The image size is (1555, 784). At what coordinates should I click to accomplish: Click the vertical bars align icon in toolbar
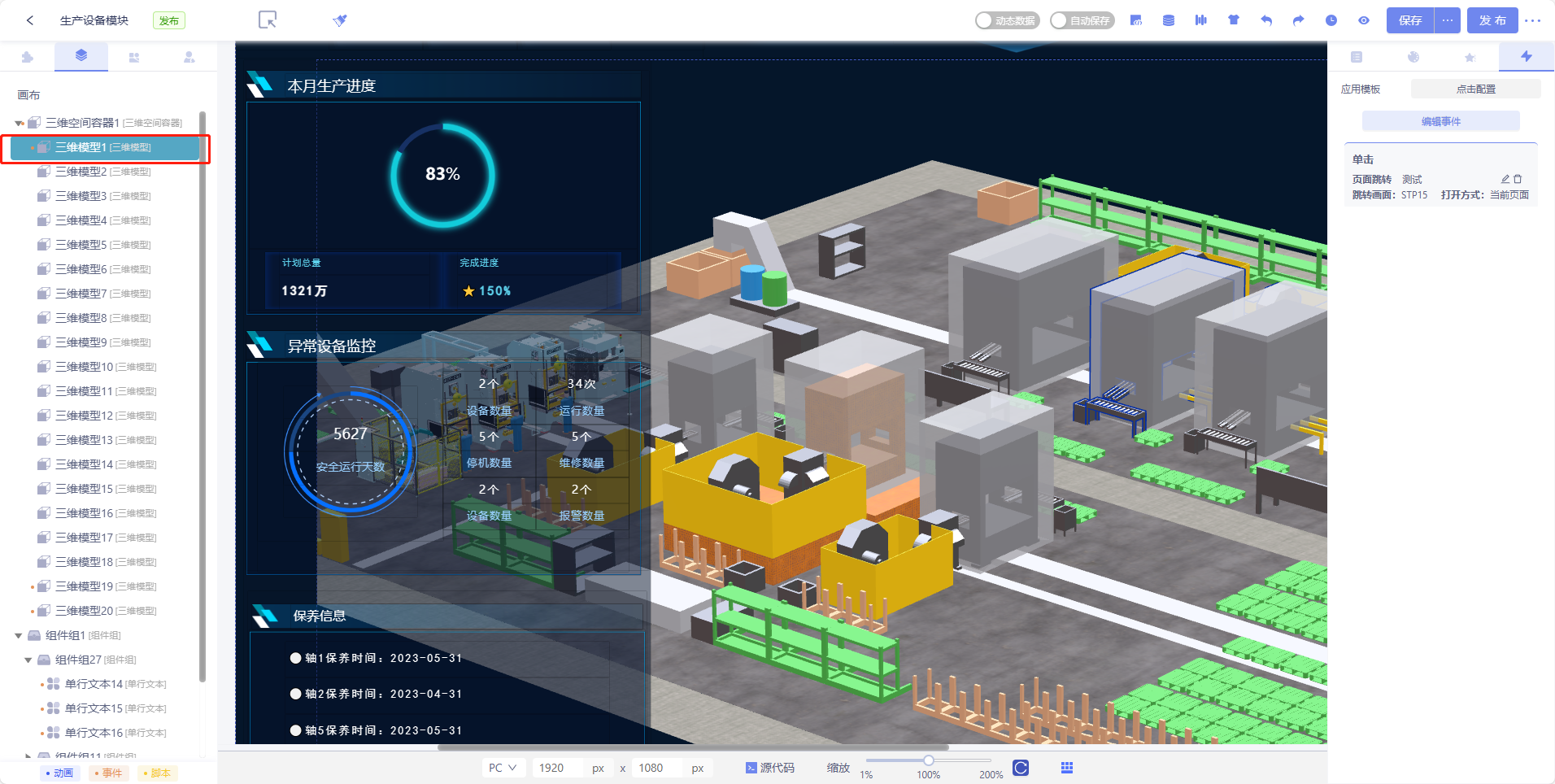(x=1201, y=20)
